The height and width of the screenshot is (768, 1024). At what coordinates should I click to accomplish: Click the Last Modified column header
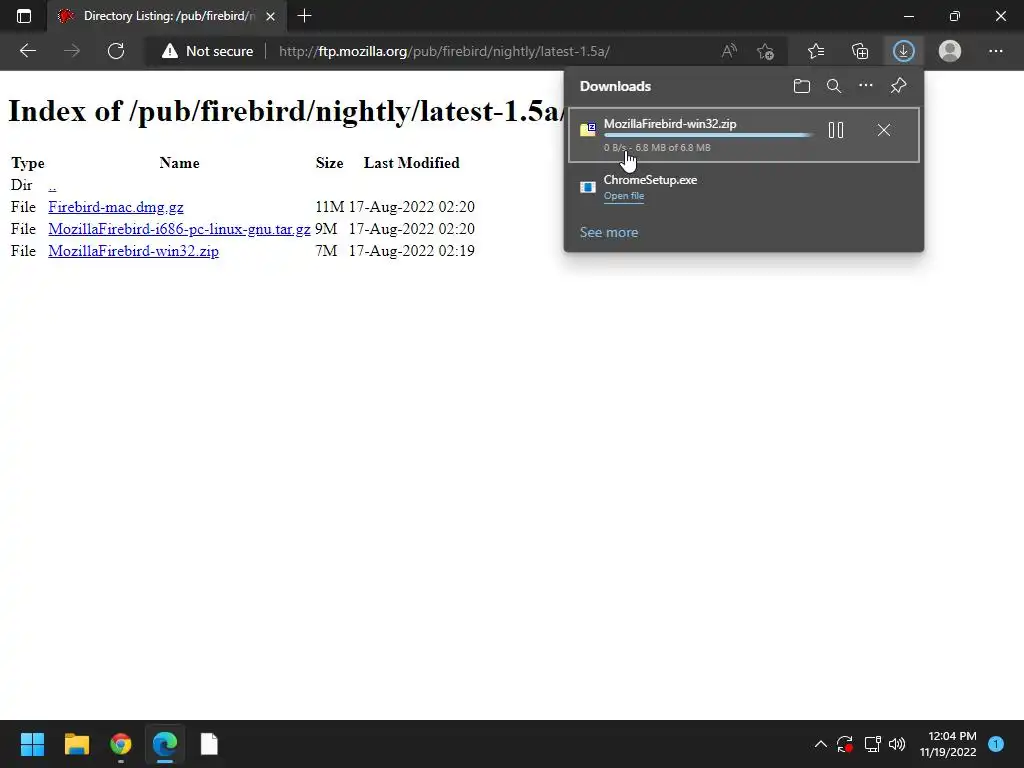[411, 163]
